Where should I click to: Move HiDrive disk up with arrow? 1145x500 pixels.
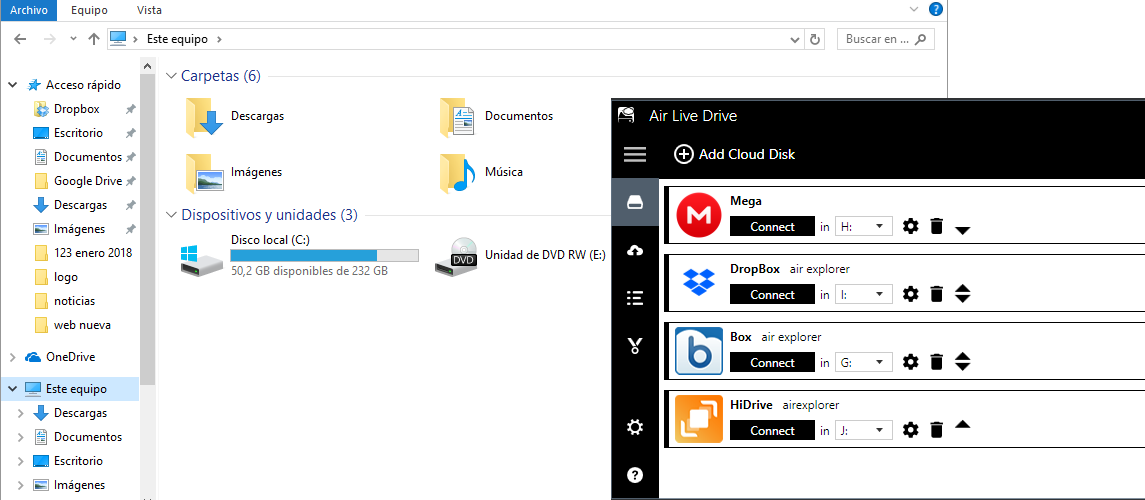[x=962, y=425]
